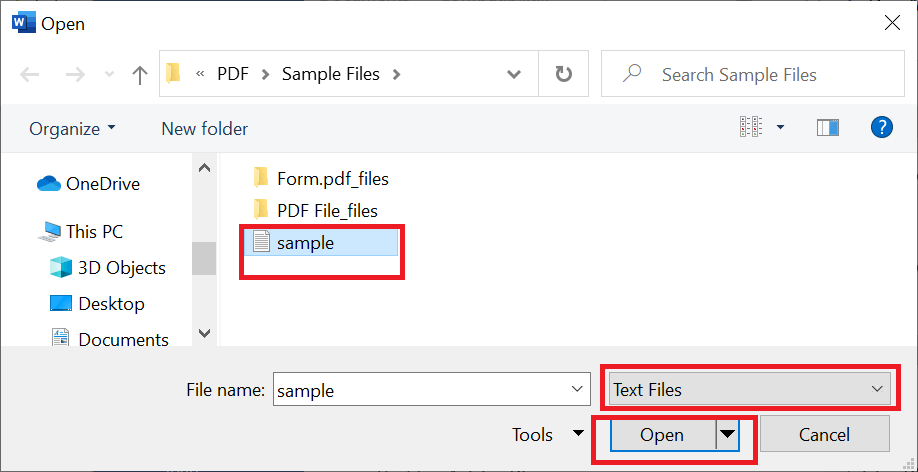This screenshot has width=918, height=472.
Task: Click the New folder button
Action: (205, 128)
